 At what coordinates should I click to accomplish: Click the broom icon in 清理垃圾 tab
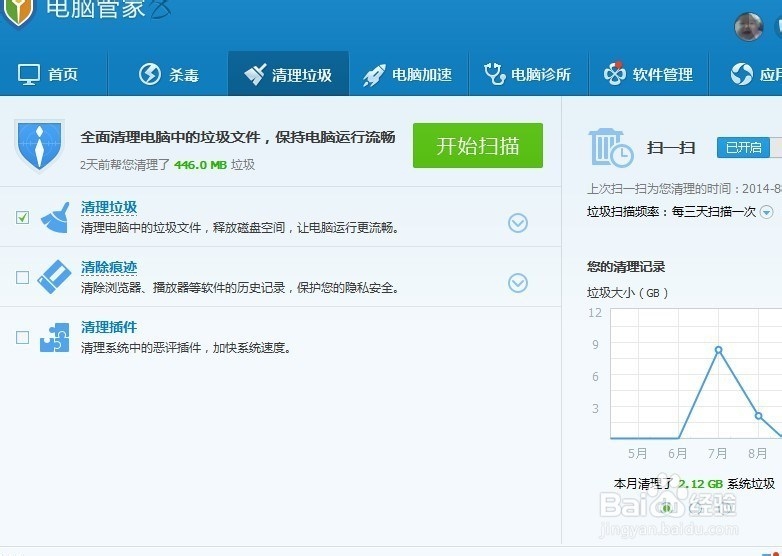pos(255,74)
